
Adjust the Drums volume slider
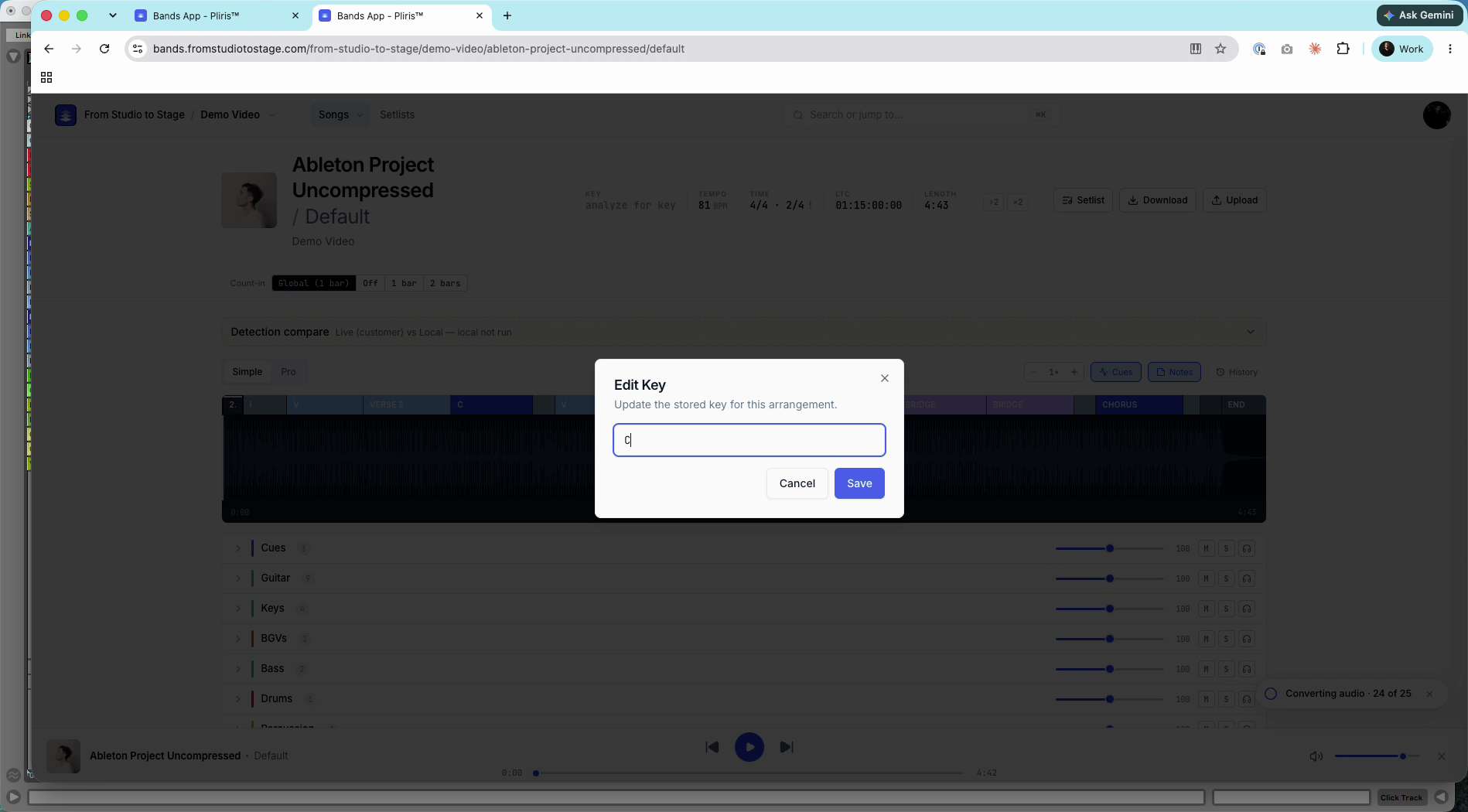tap(1109, 699)
